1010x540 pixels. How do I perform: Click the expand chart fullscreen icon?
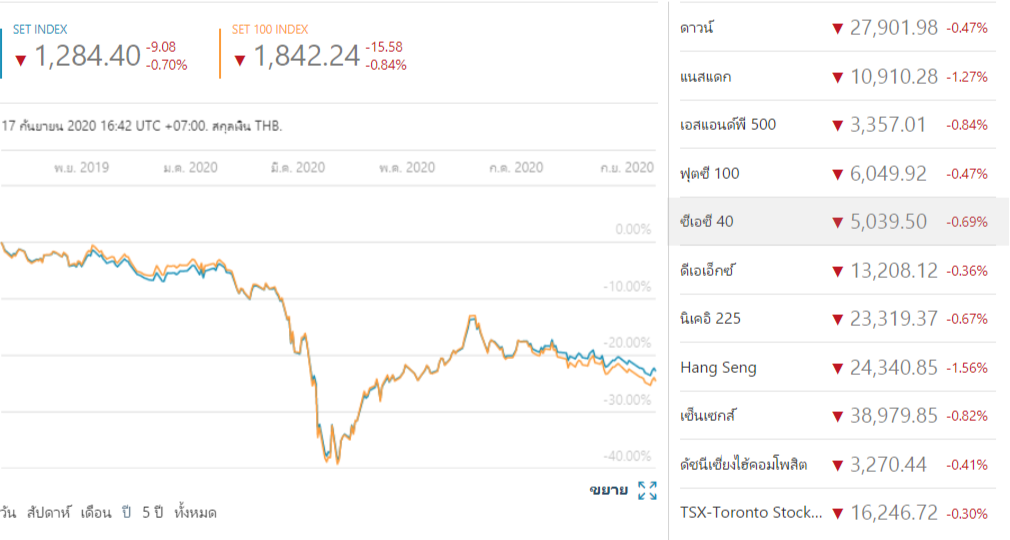(647, 490)
